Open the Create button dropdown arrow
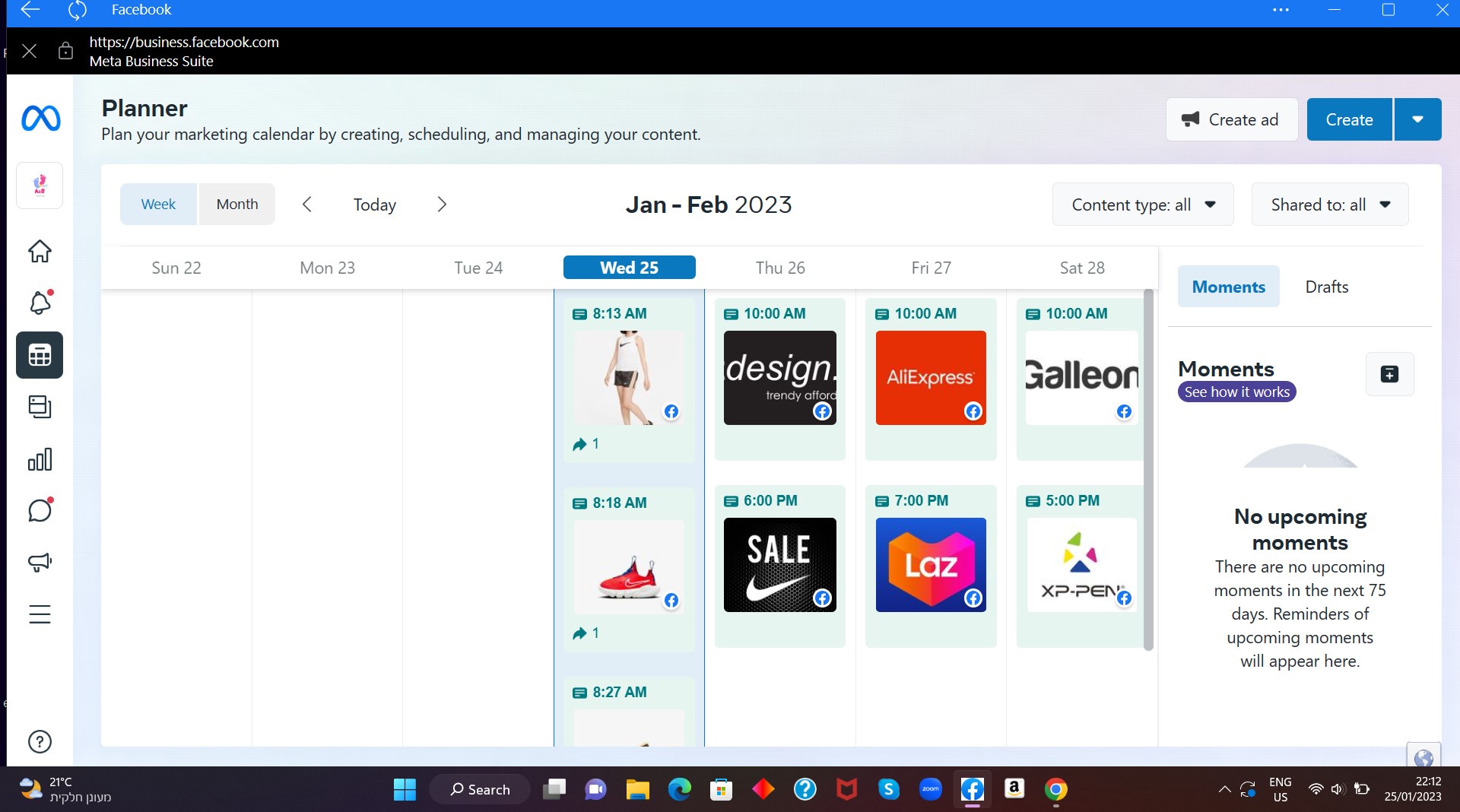Viewport: 1460px width, 812px height. pyautogui.click(x=1417, y=119)
